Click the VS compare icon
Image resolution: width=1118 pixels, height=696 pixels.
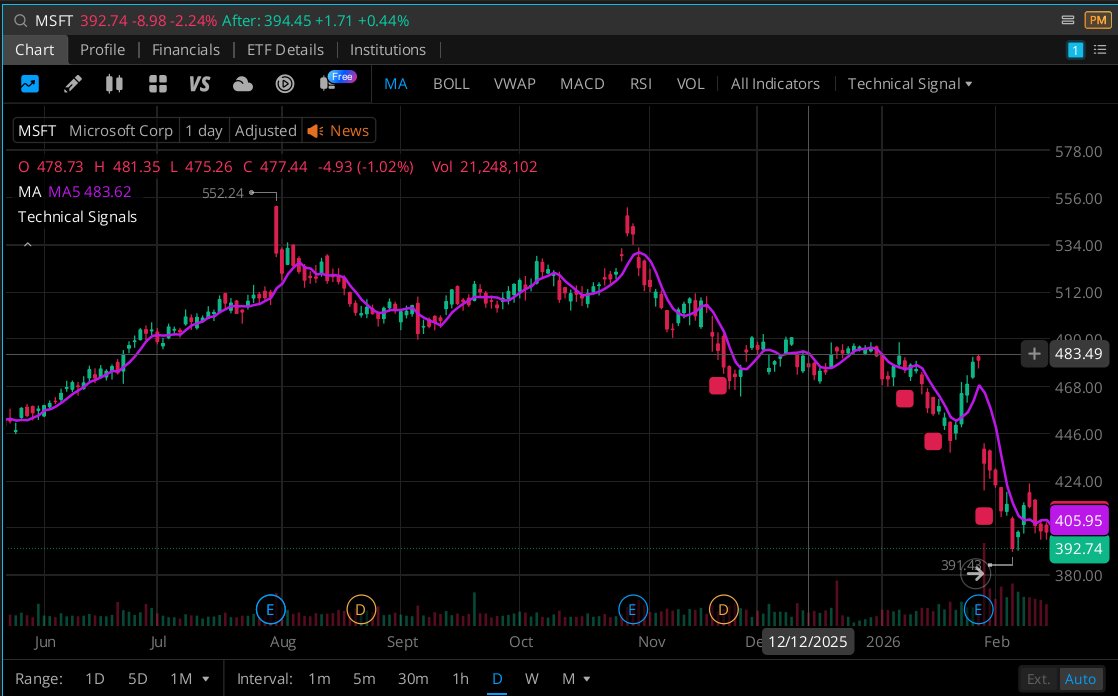(x=200, y=84)
